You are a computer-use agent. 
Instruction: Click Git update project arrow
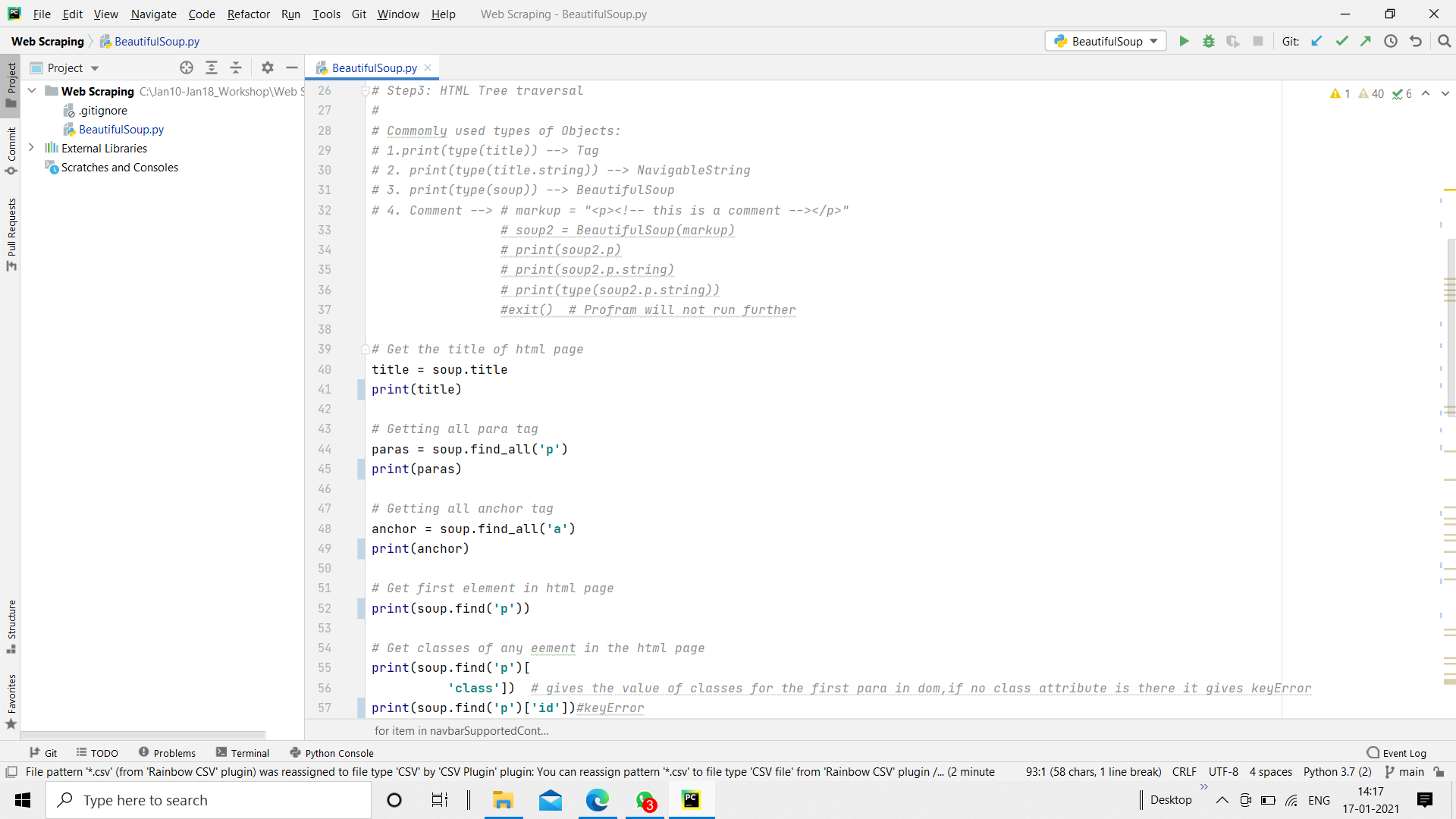(1316, 41)
